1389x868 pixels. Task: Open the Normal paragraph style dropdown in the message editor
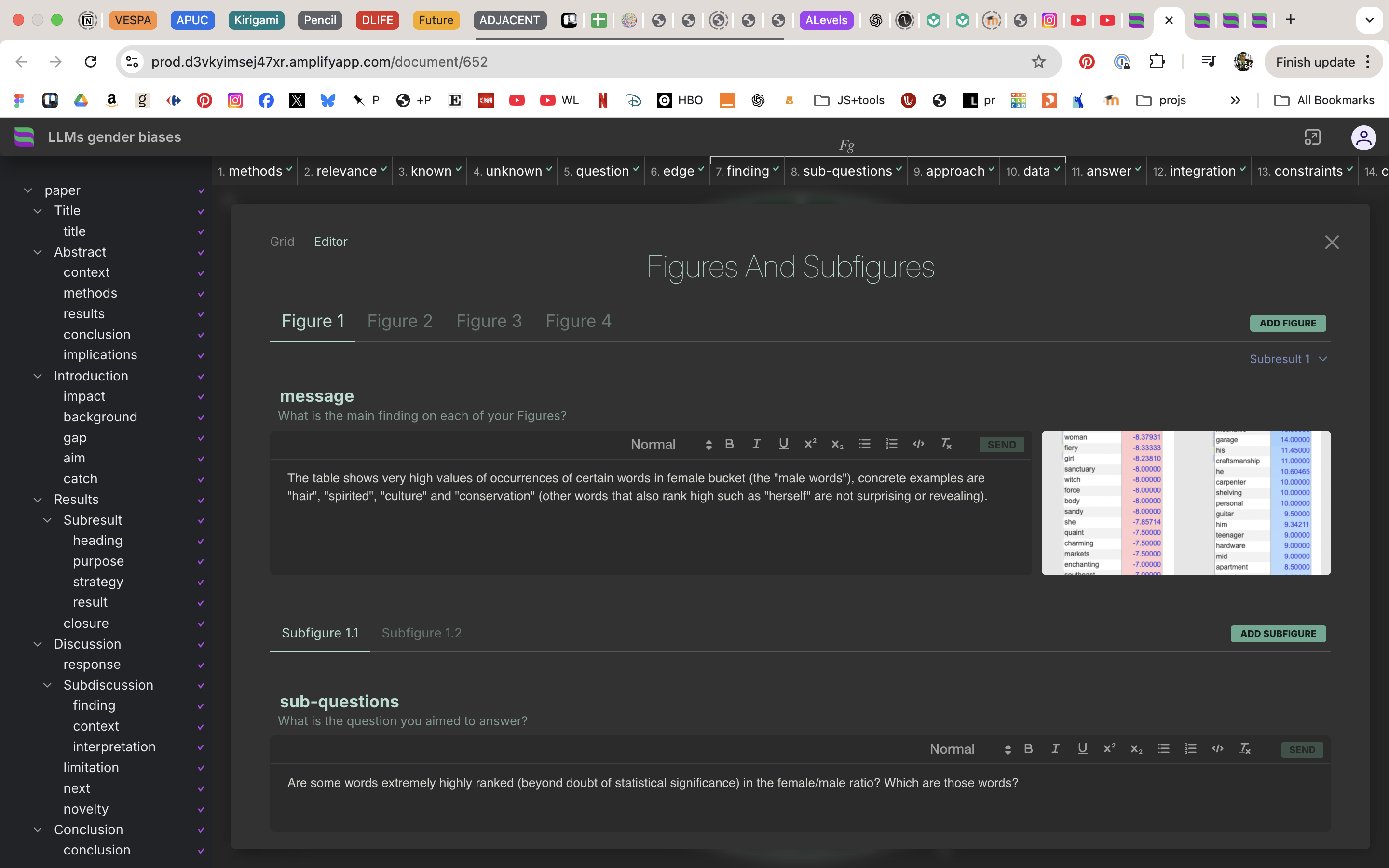[670, 444]
